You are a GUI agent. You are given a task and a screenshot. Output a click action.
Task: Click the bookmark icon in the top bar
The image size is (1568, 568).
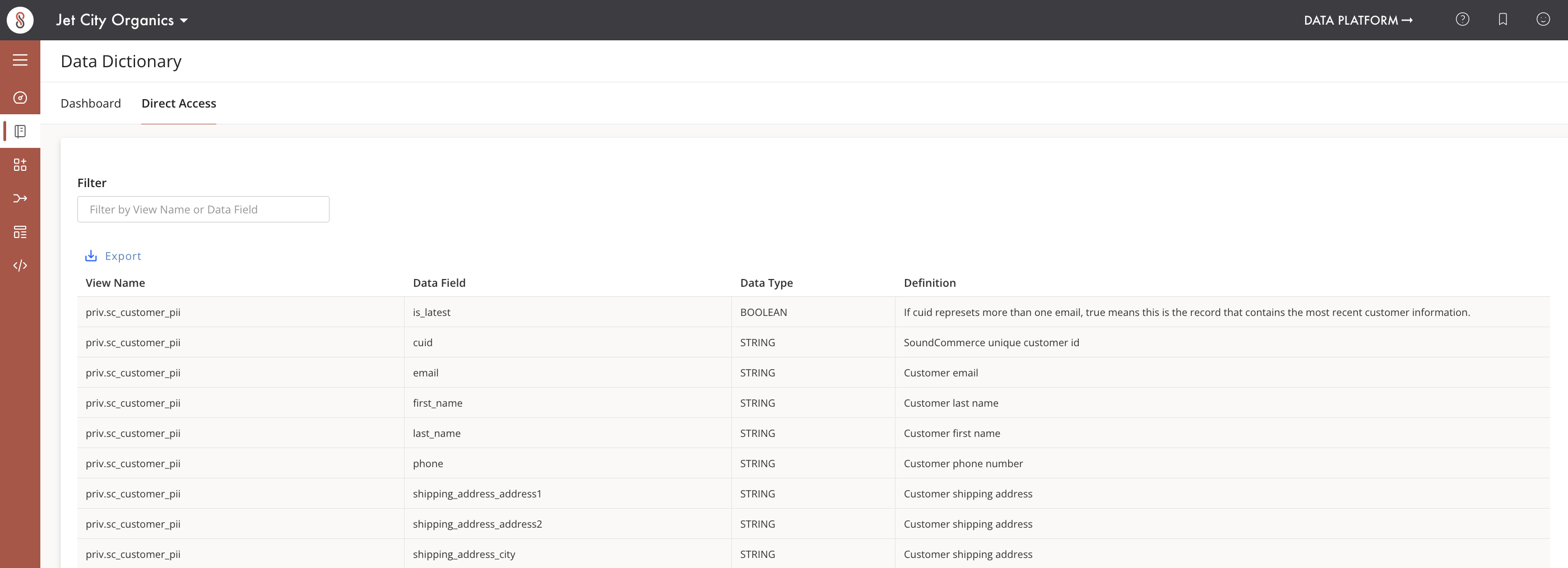click(1503, 20)
